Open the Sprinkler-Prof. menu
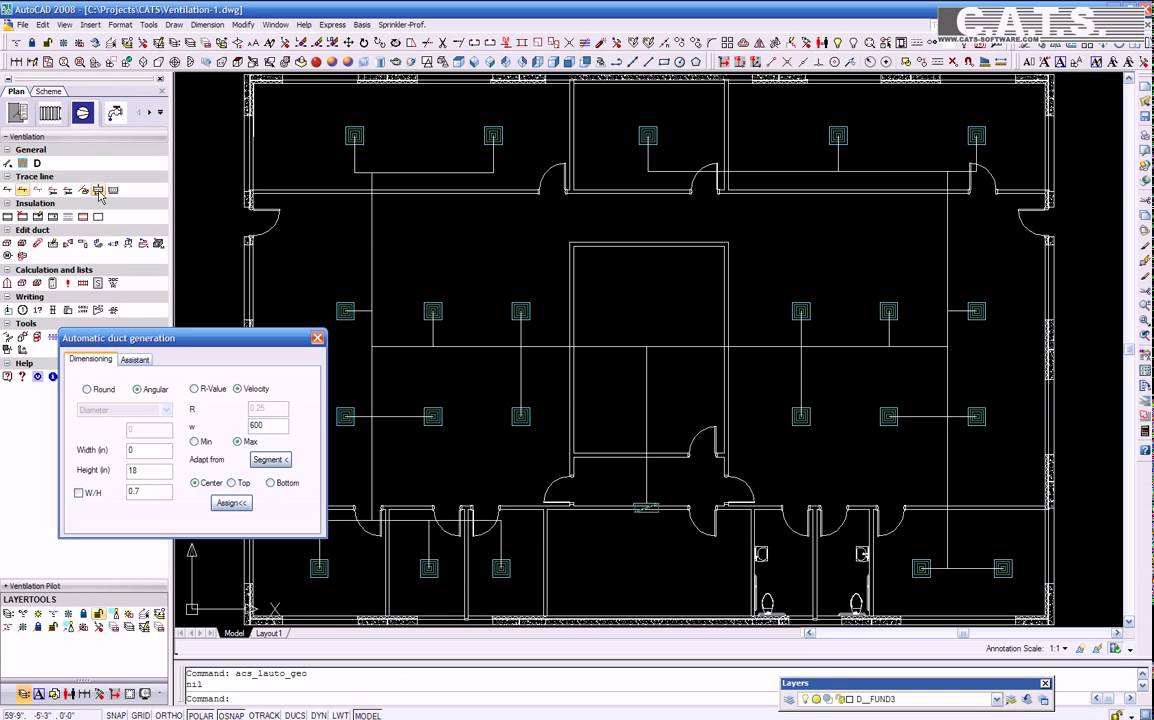 (402, 24)
